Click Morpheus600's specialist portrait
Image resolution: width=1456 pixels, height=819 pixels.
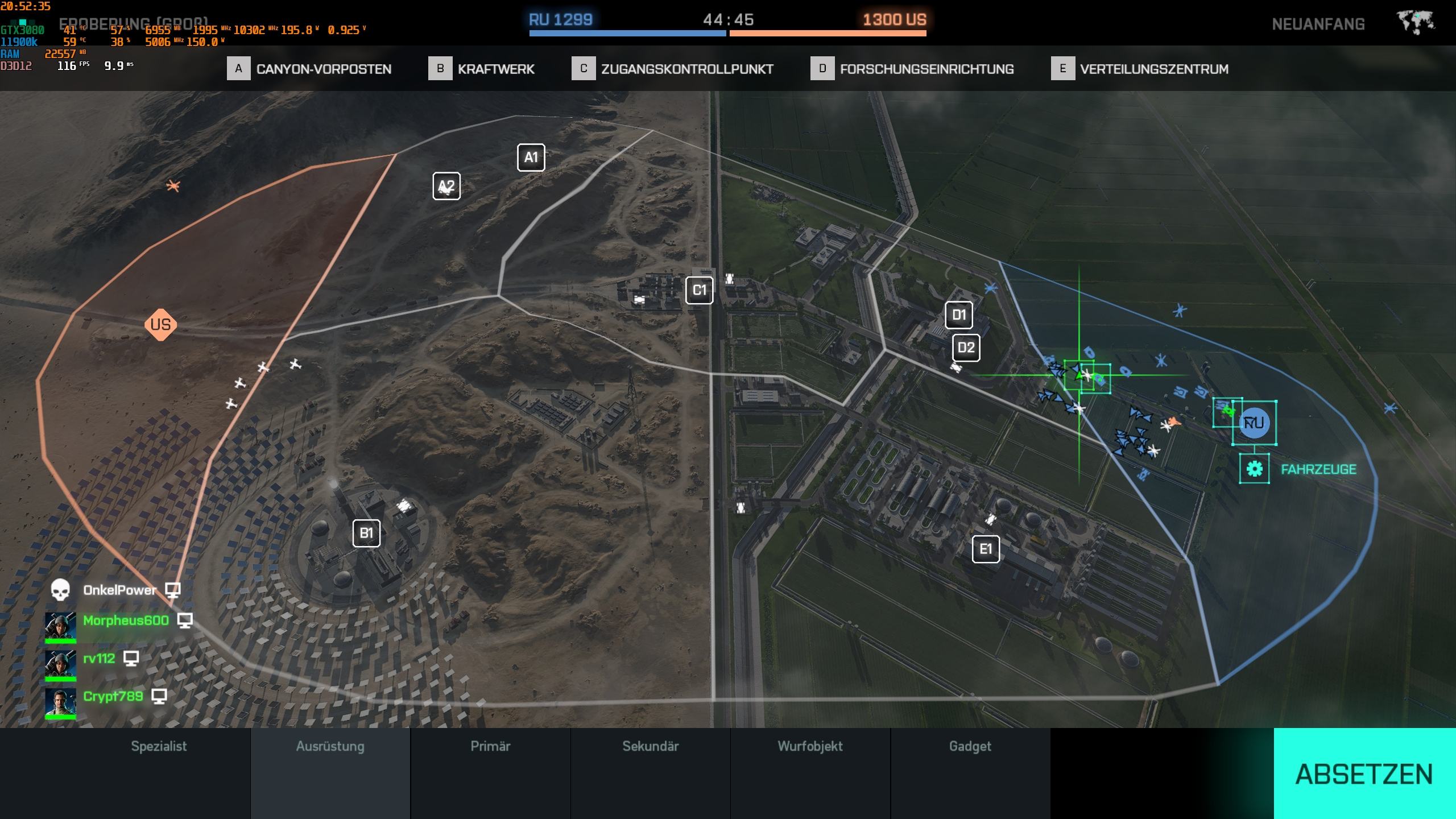(x=60, y=627)
